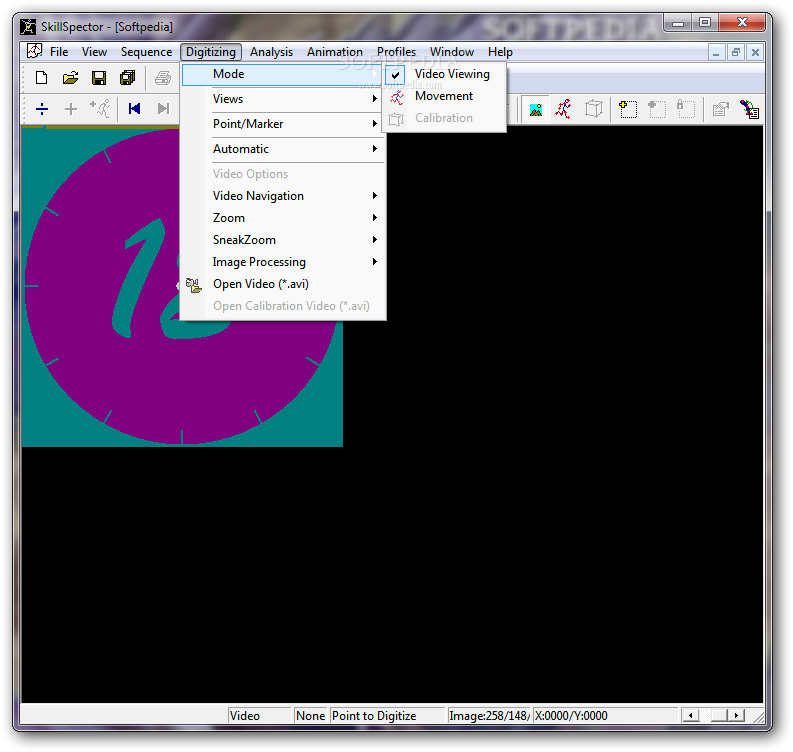This screenshot has width=793, height=752.
Task: Click the SkillSpector title bar app icon
Action: point(28,27)
